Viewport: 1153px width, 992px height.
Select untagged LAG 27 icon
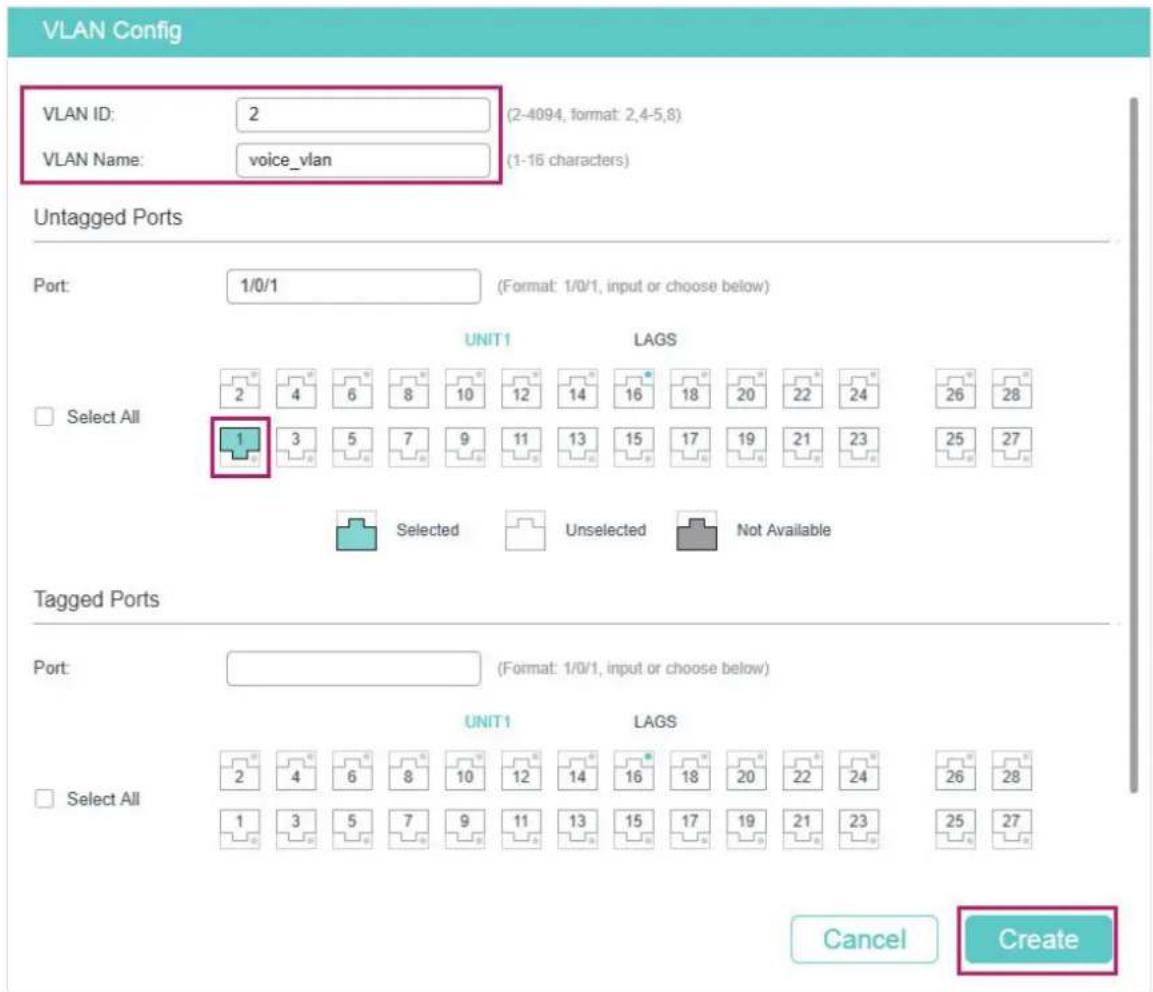[1012, 446]
